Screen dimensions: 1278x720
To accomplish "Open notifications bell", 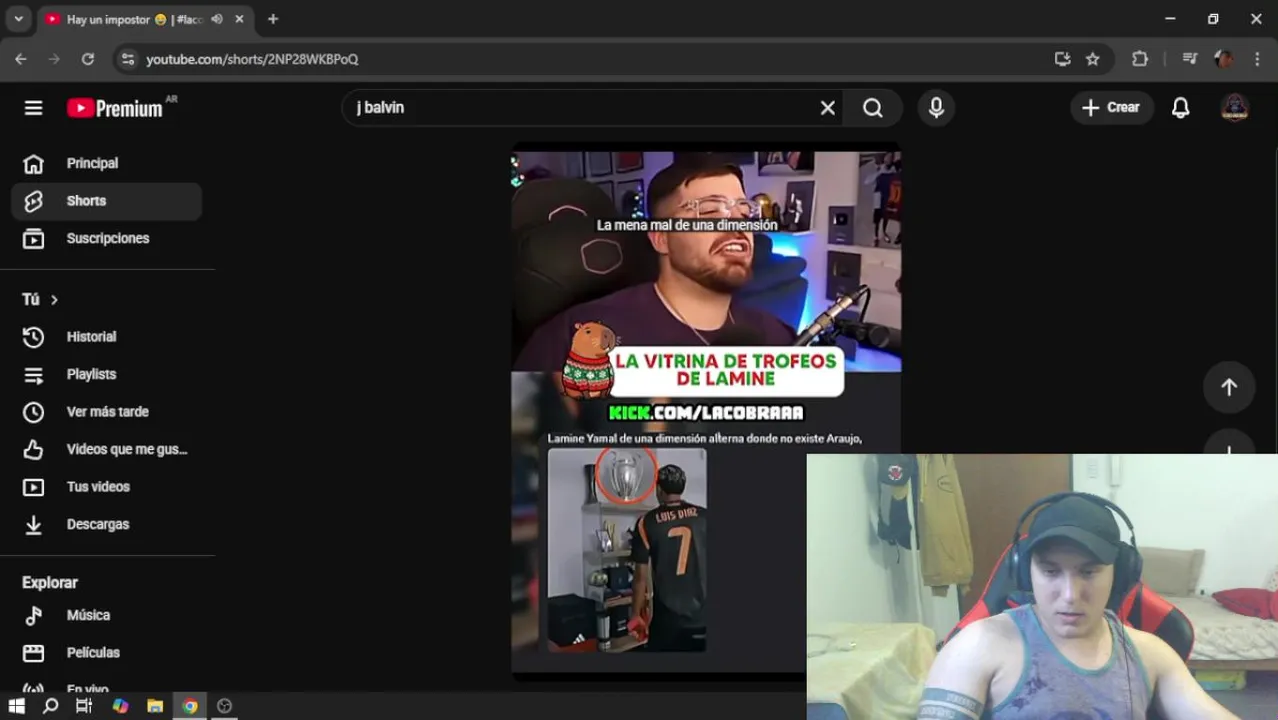I will pyautogui.click(x=1181, y=108).
